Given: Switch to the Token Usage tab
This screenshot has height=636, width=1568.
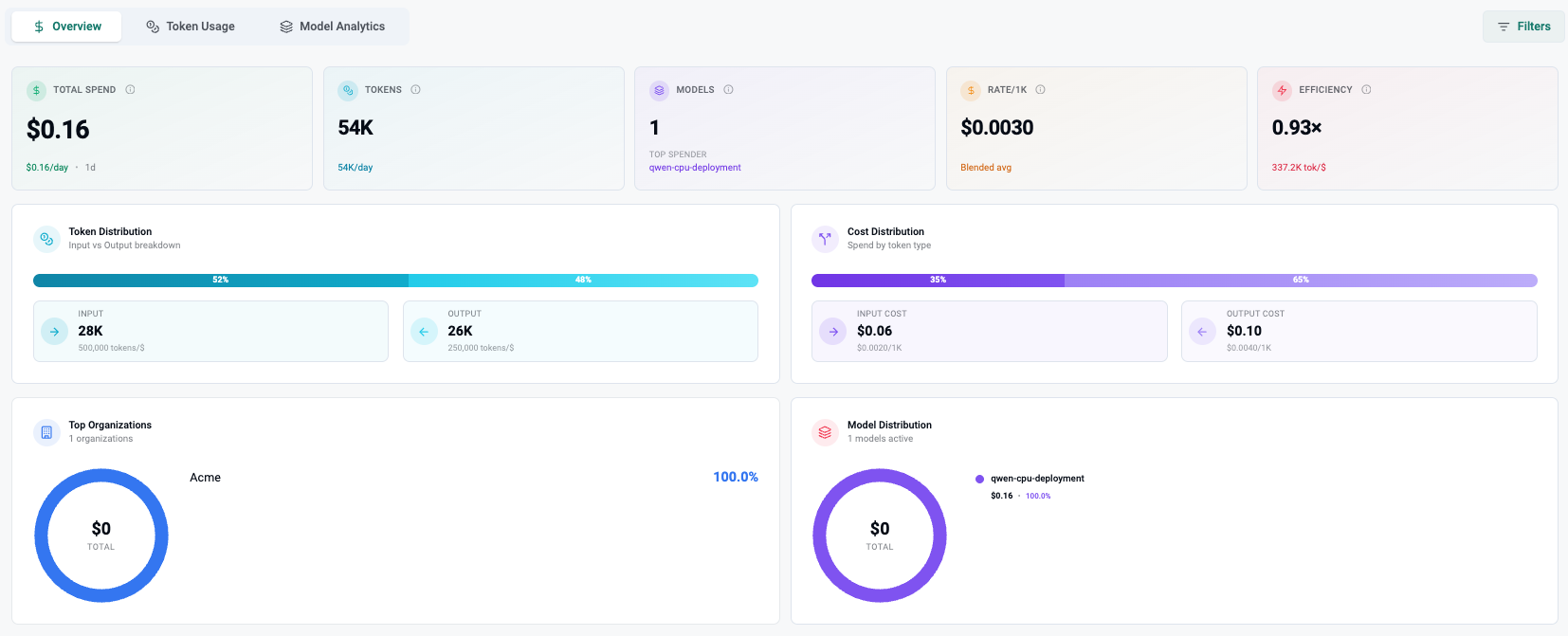Looking at the screenshot, I should click(191, 27).
